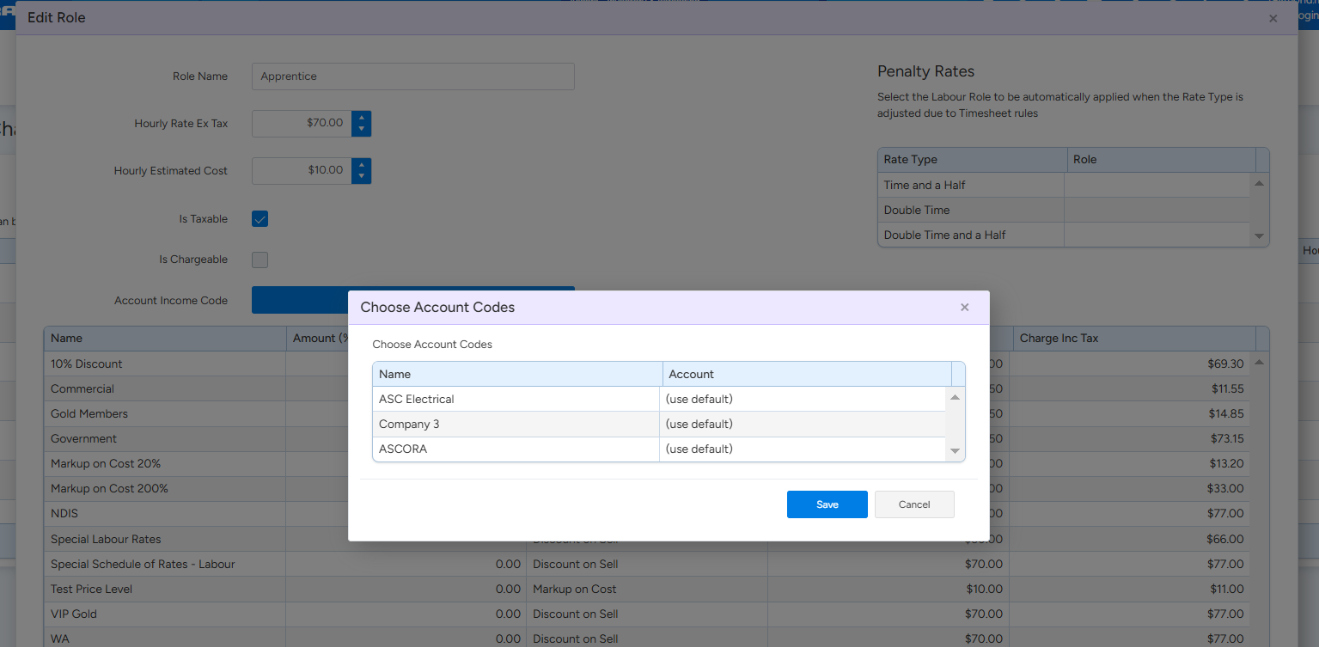This screenshot has height=647, width=1319.
Task: Close the Choose Account Codes dialog
Action: 964,307
